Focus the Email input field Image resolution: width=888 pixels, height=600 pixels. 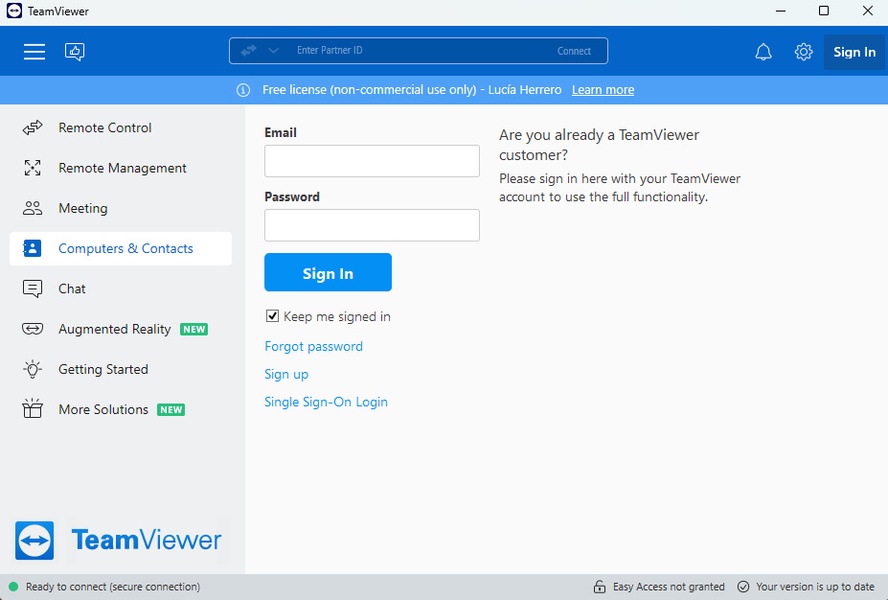(x=372, y=161)
